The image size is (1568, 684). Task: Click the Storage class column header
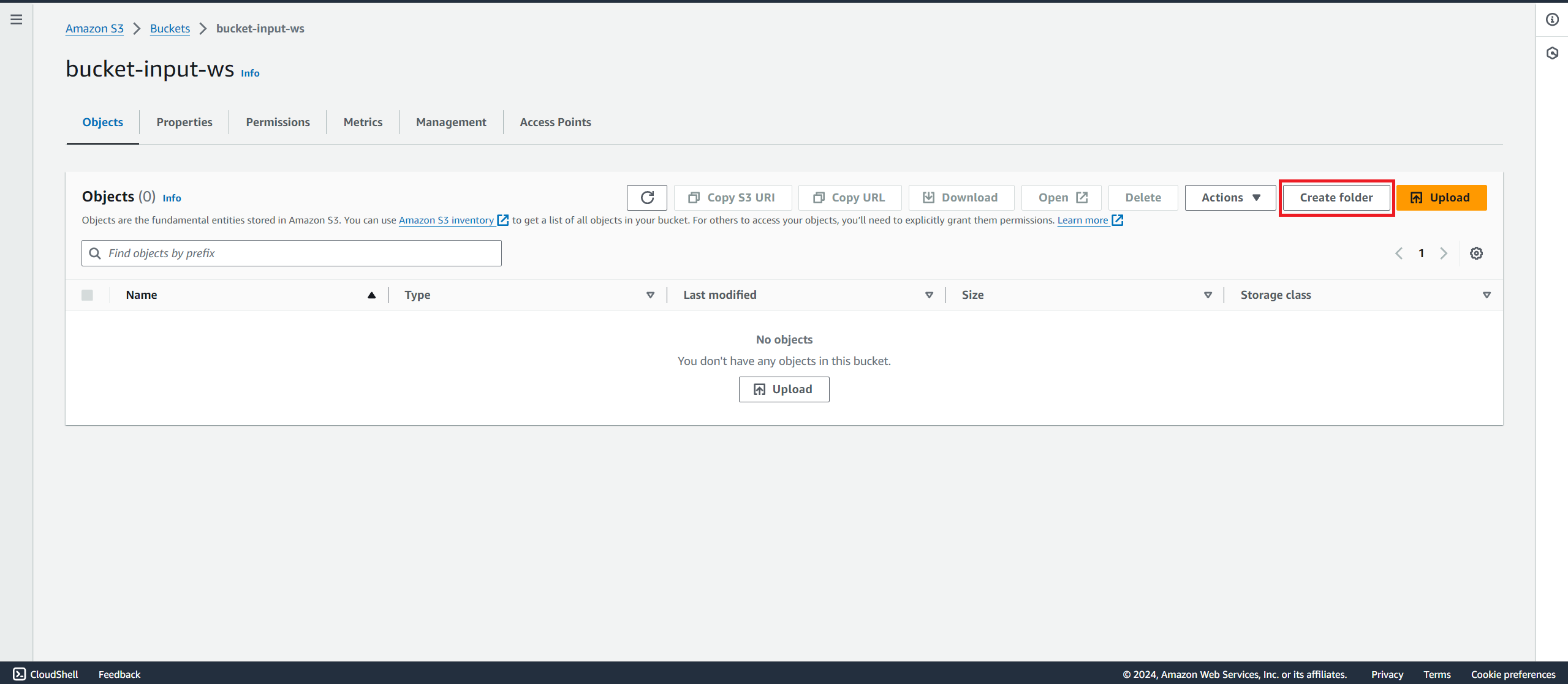pos(1276,295)
